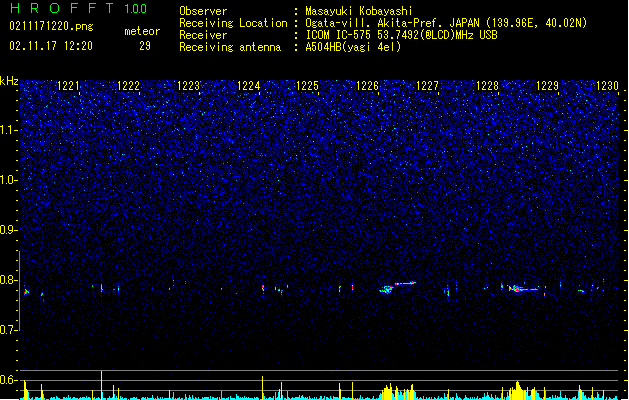The height and width of the screenshot is (400, 629).
Task: Select the filename 0211171220.png
Action: [x=51, y=26]
